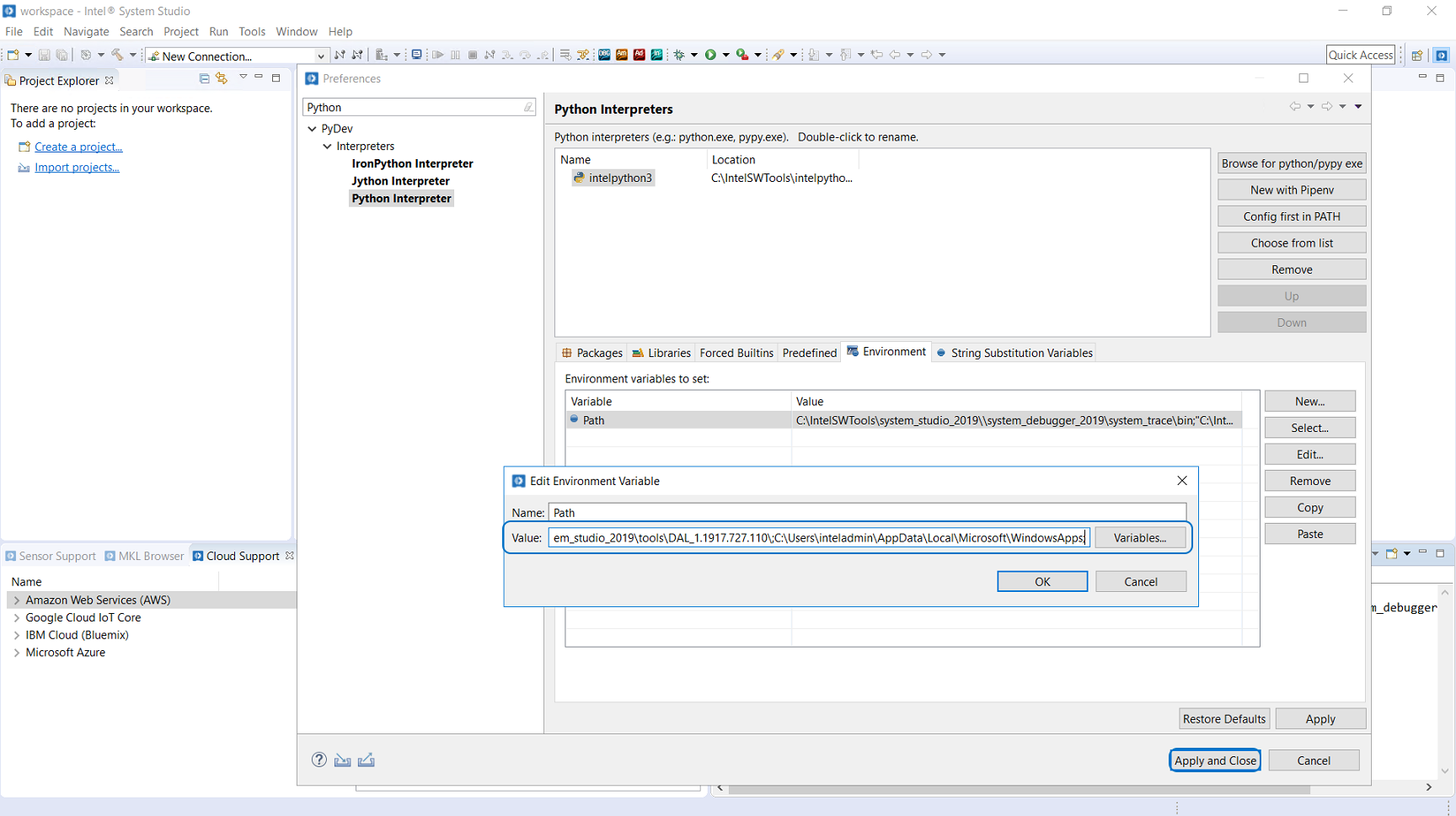Click the Open Console toolbar icon
Viewport: 1456px width, 816px height.
tap(416, 55)
